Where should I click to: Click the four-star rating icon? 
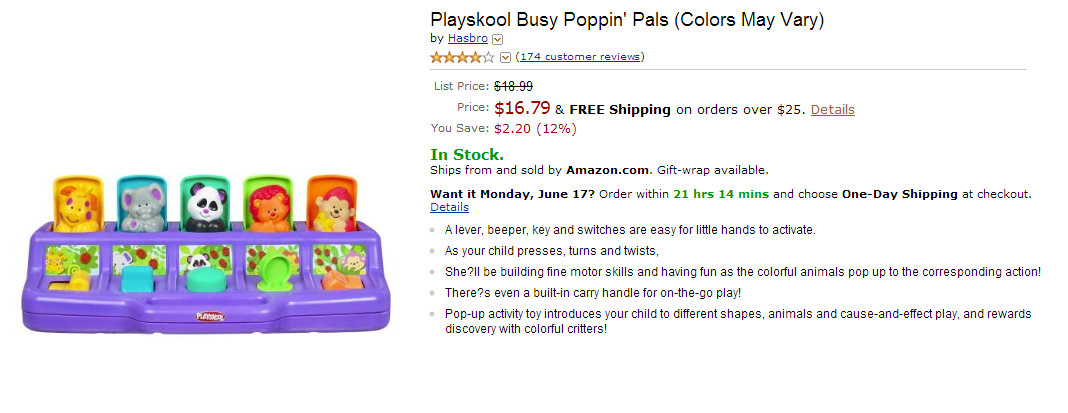point(462,57)
